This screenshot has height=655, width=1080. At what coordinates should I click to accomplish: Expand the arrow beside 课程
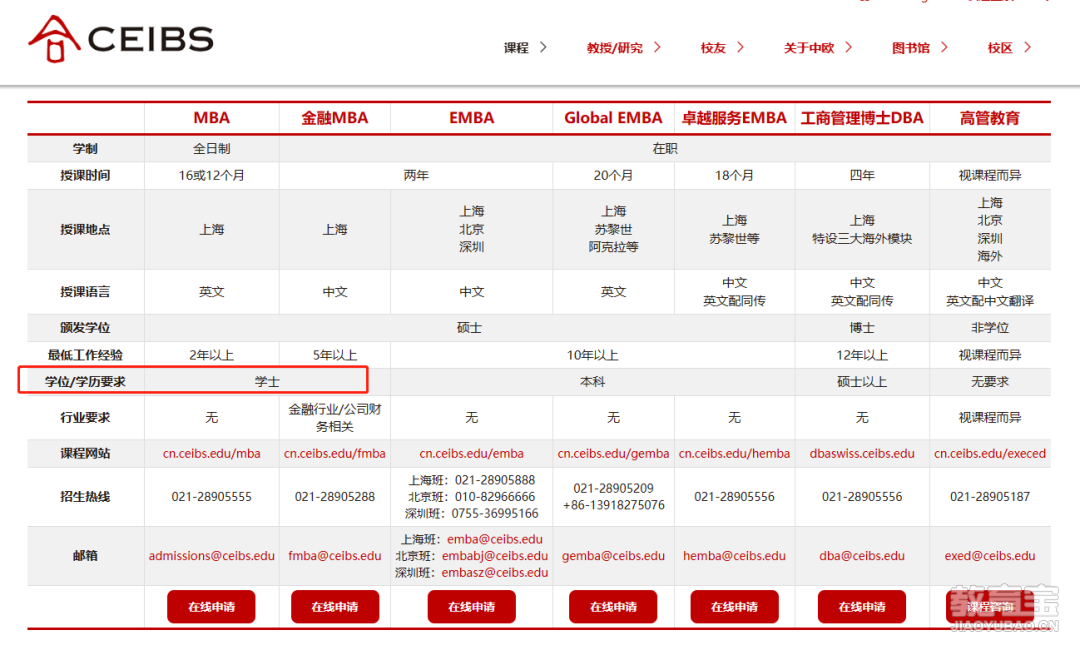click(x=543, y=47)
